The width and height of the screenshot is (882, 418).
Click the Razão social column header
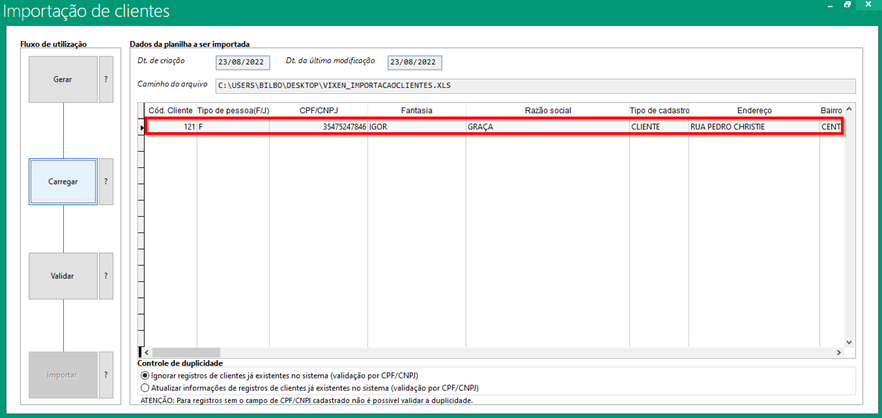[547, 110]
